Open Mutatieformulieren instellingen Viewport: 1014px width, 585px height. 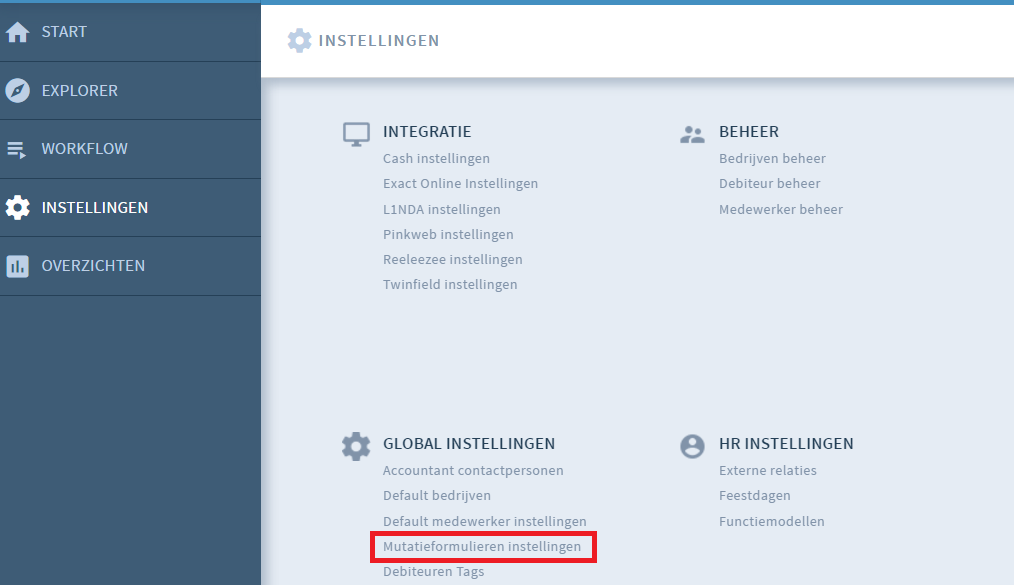tap(482, 547)
